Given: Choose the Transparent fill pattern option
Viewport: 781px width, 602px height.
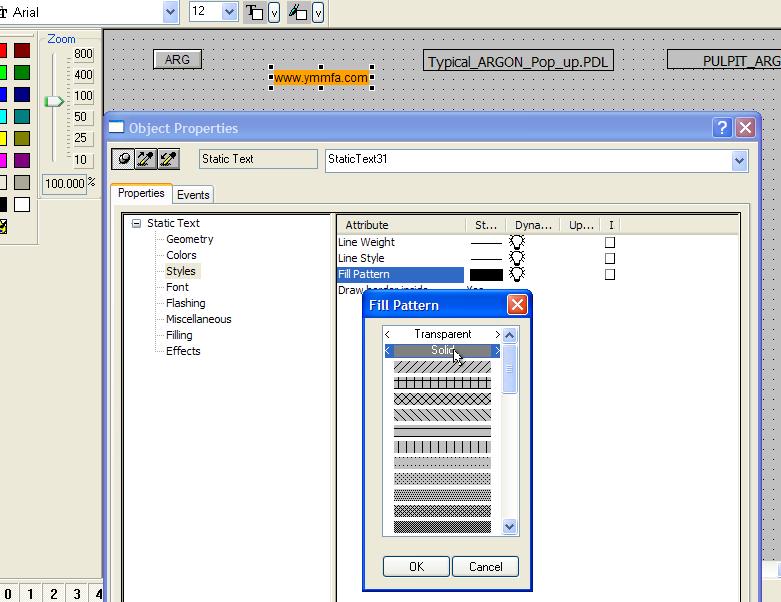Looking at the screenshot, I should click(x=442, y=334).
